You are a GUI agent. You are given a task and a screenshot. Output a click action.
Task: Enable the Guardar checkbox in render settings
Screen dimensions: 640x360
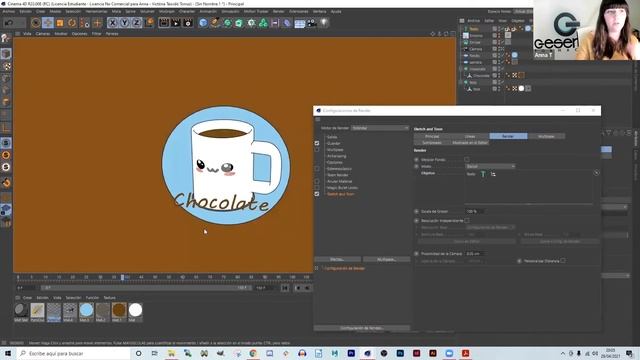(317, 143)
